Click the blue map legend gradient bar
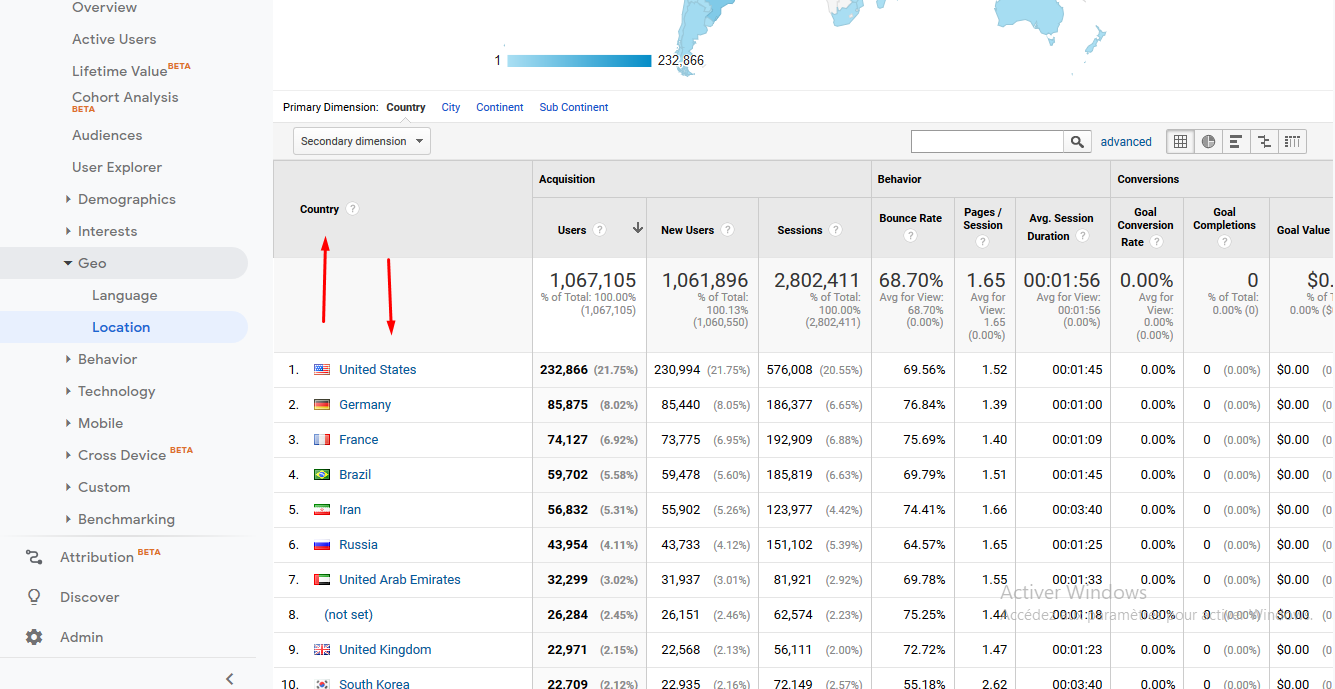This screenshot has width=1335, height=689. click(580, 60)
